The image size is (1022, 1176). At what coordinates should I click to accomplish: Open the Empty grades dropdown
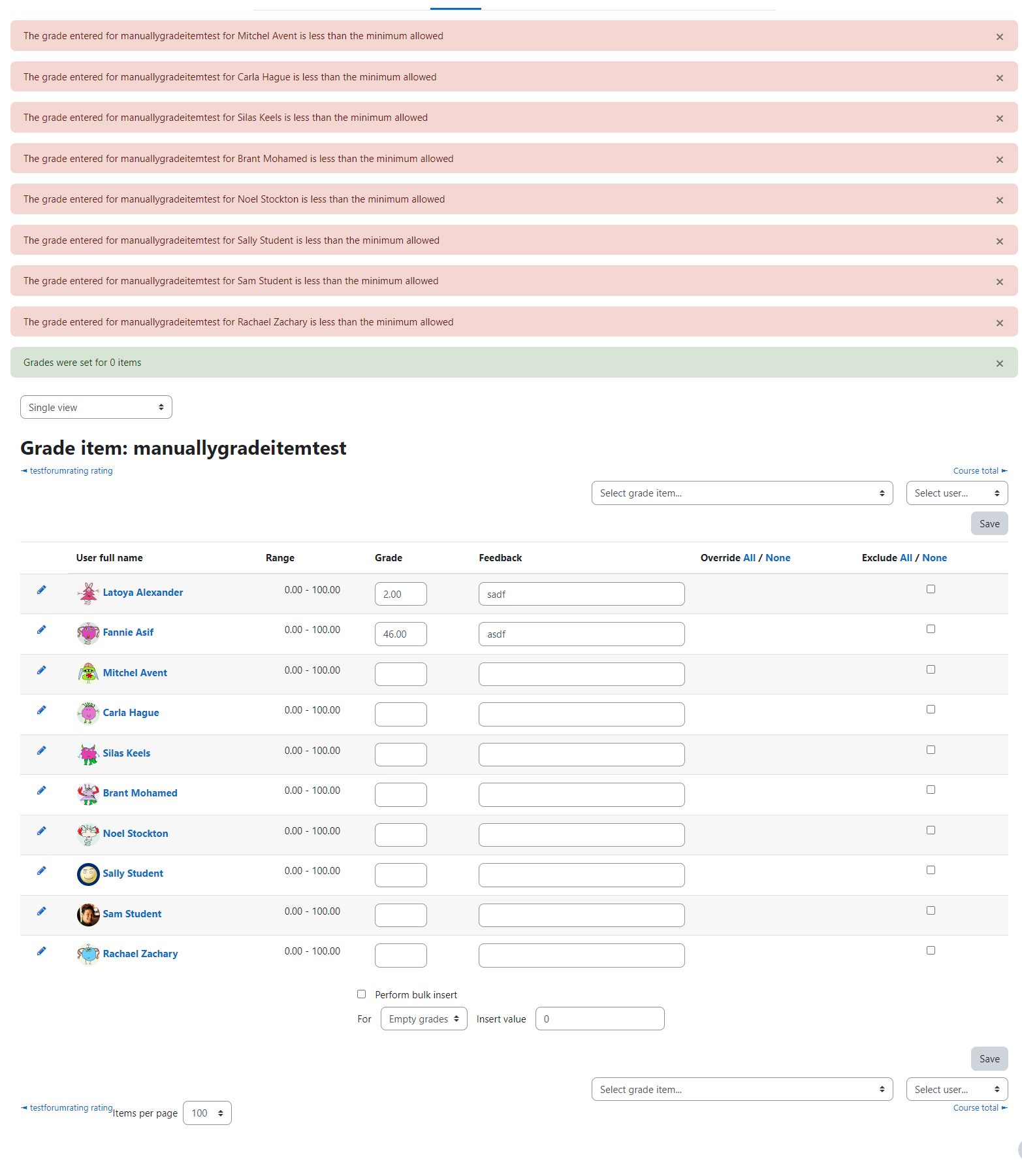pyautogui.click(x=424, y=1019)
